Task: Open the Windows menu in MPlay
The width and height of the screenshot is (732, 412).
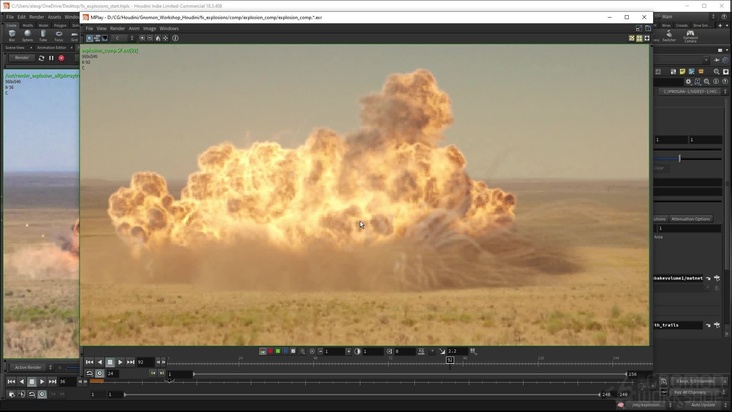Action: pyautogui.click(x=169, y=28)
